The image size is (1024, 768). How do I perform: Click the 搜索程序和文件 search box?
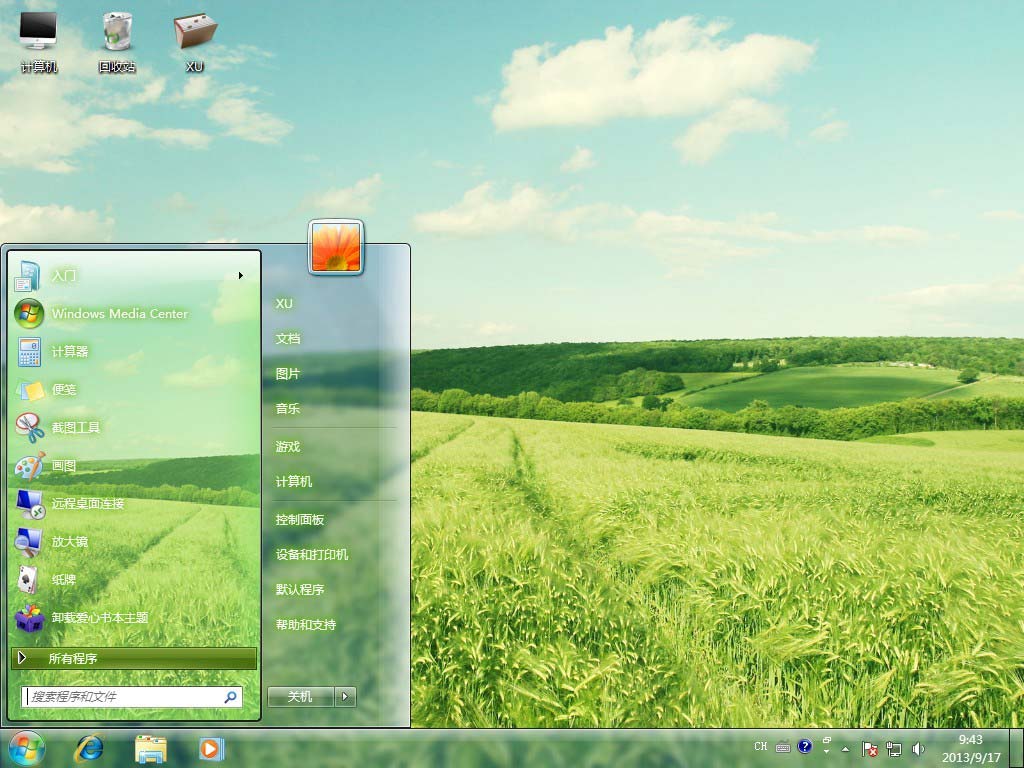point(122,696)
